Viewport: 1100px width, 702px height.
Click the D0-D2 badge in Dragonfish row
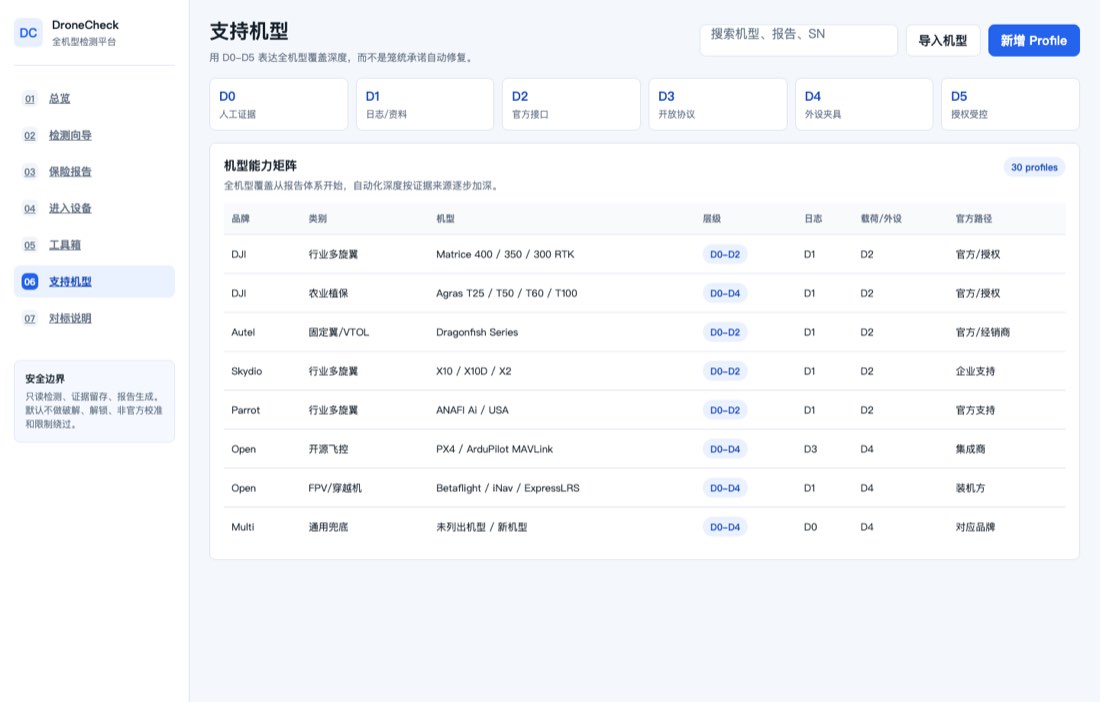click(725, 332)
